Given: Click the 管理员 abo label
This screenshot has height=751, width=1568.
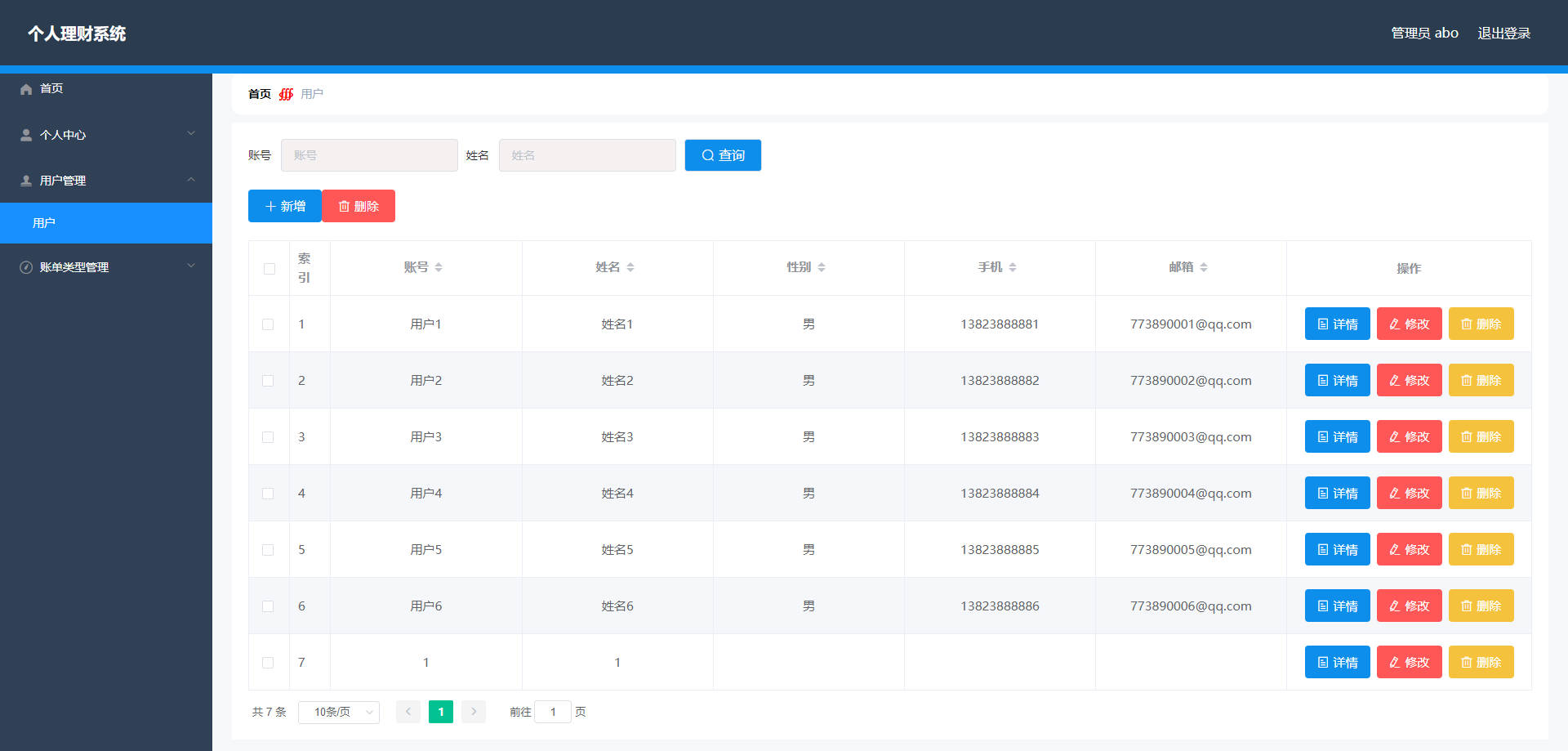Looking at the screenshot, I should tap(1425, 34).
